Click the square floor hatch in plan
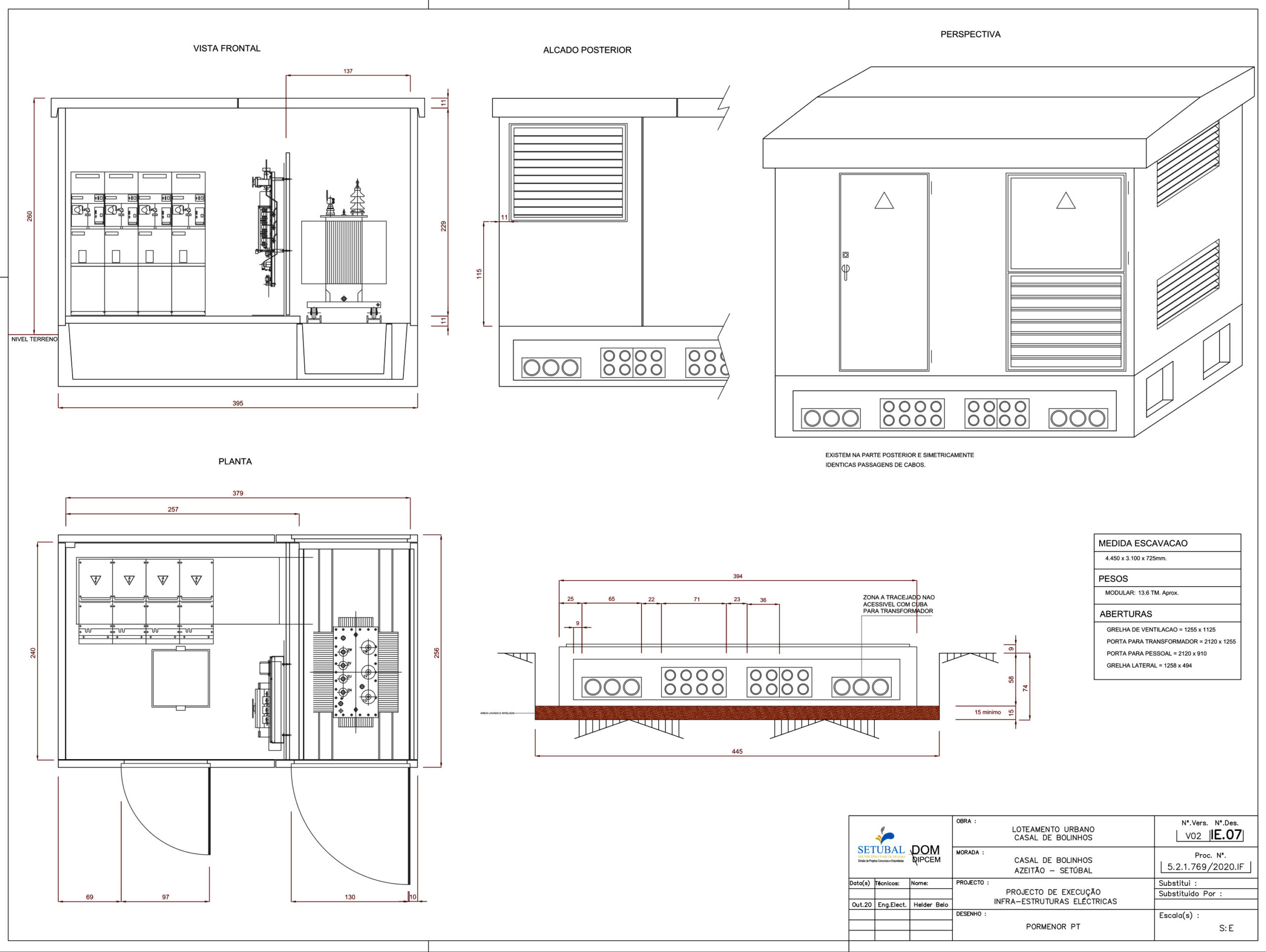Image resolution: width=1266 pixels, height=952 pixels. coord(181,679)
